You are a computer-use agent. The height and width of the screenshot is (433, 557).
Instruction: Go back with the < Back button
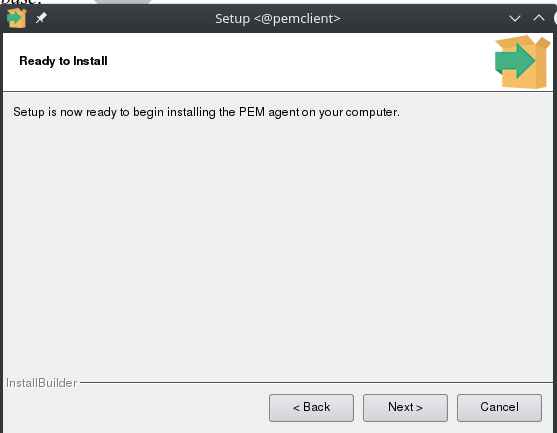click(x=311, y=407)
